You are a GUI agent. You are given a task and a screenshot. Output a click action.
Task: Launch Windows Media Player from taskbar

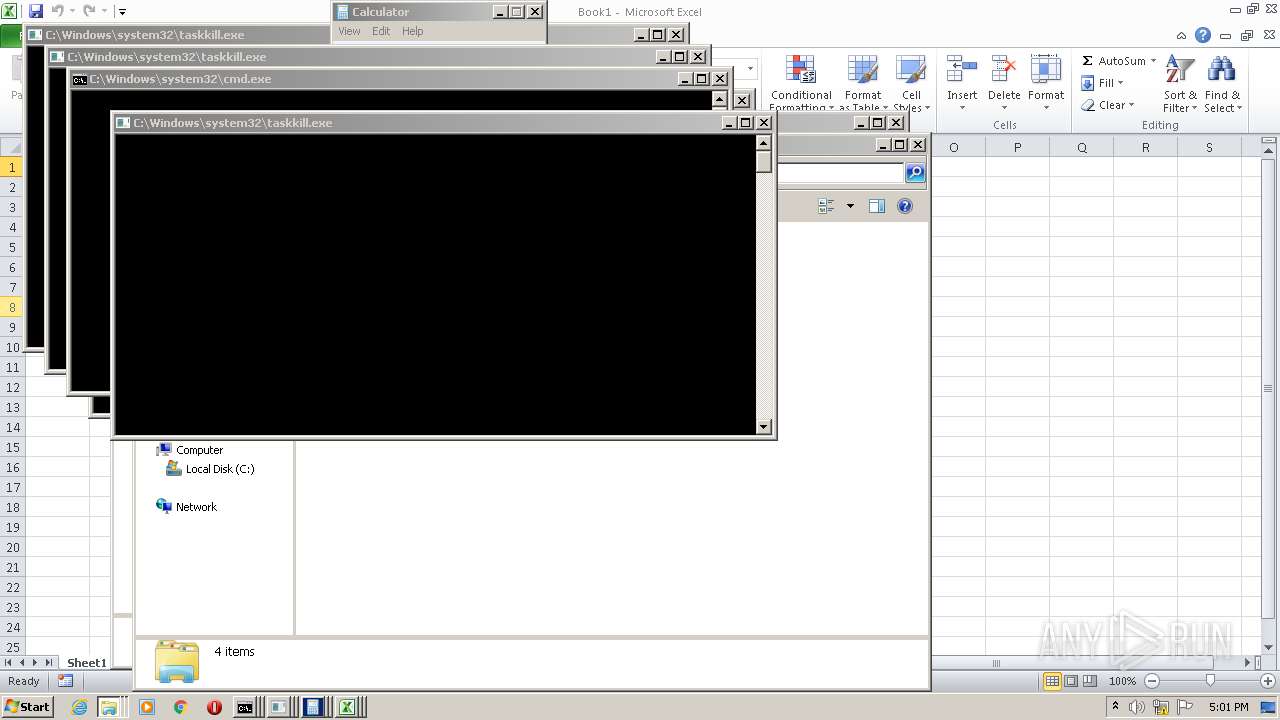pyautogui.click(x=147, y=707)
